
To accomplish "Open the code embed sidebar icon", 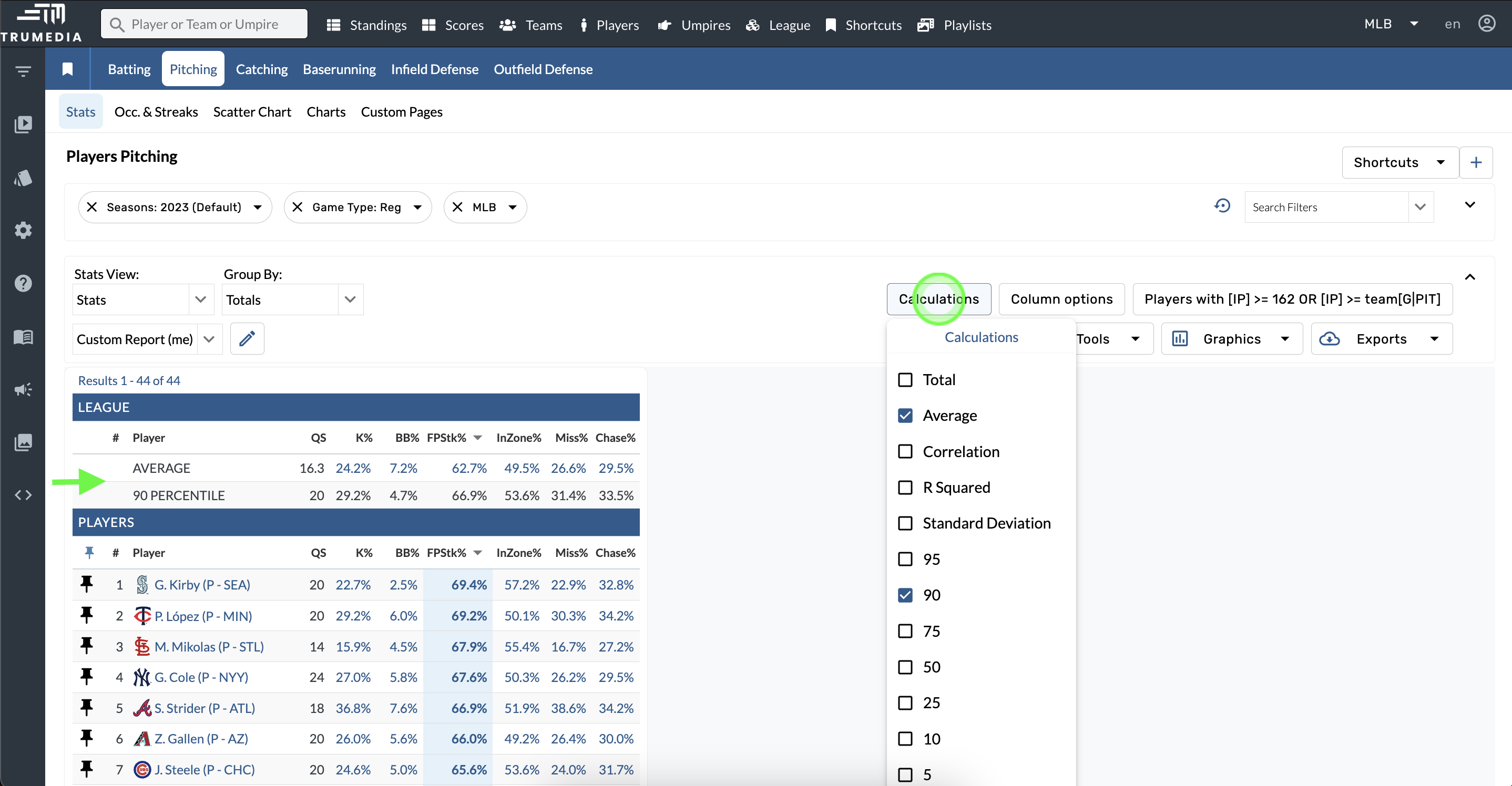I will tap(23, 495).
